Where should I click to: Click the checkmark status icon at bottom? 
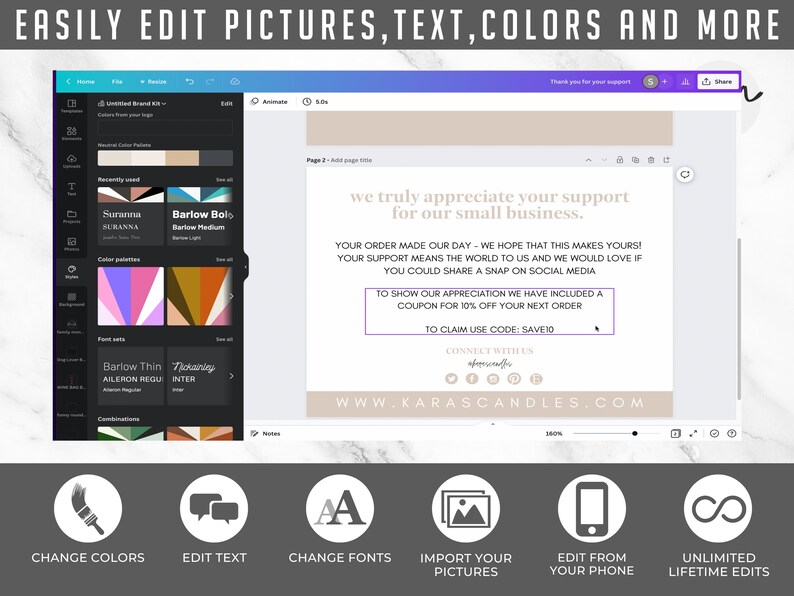(714, 433)
